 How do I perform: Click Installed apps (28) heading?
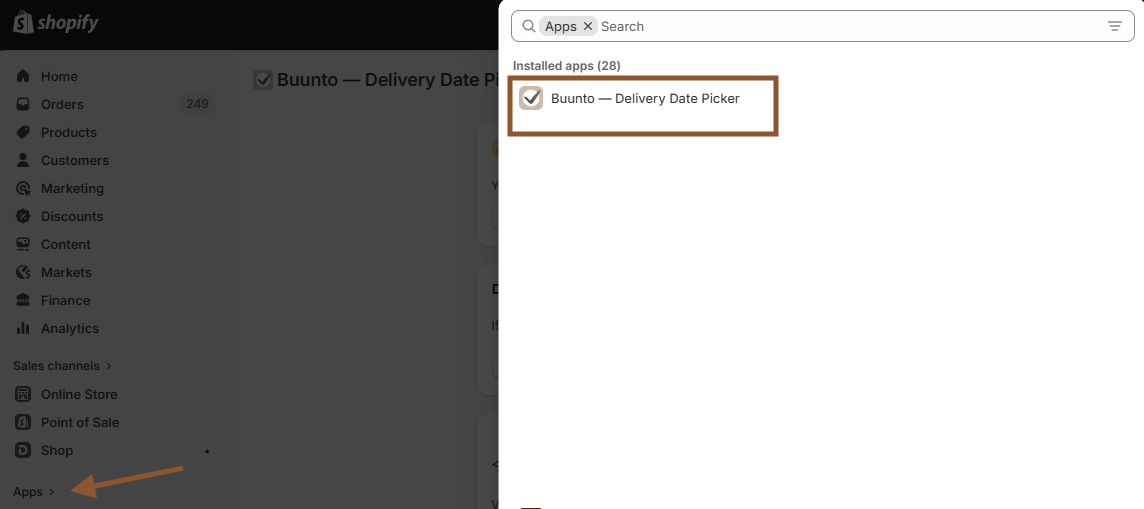pos(566,66)
